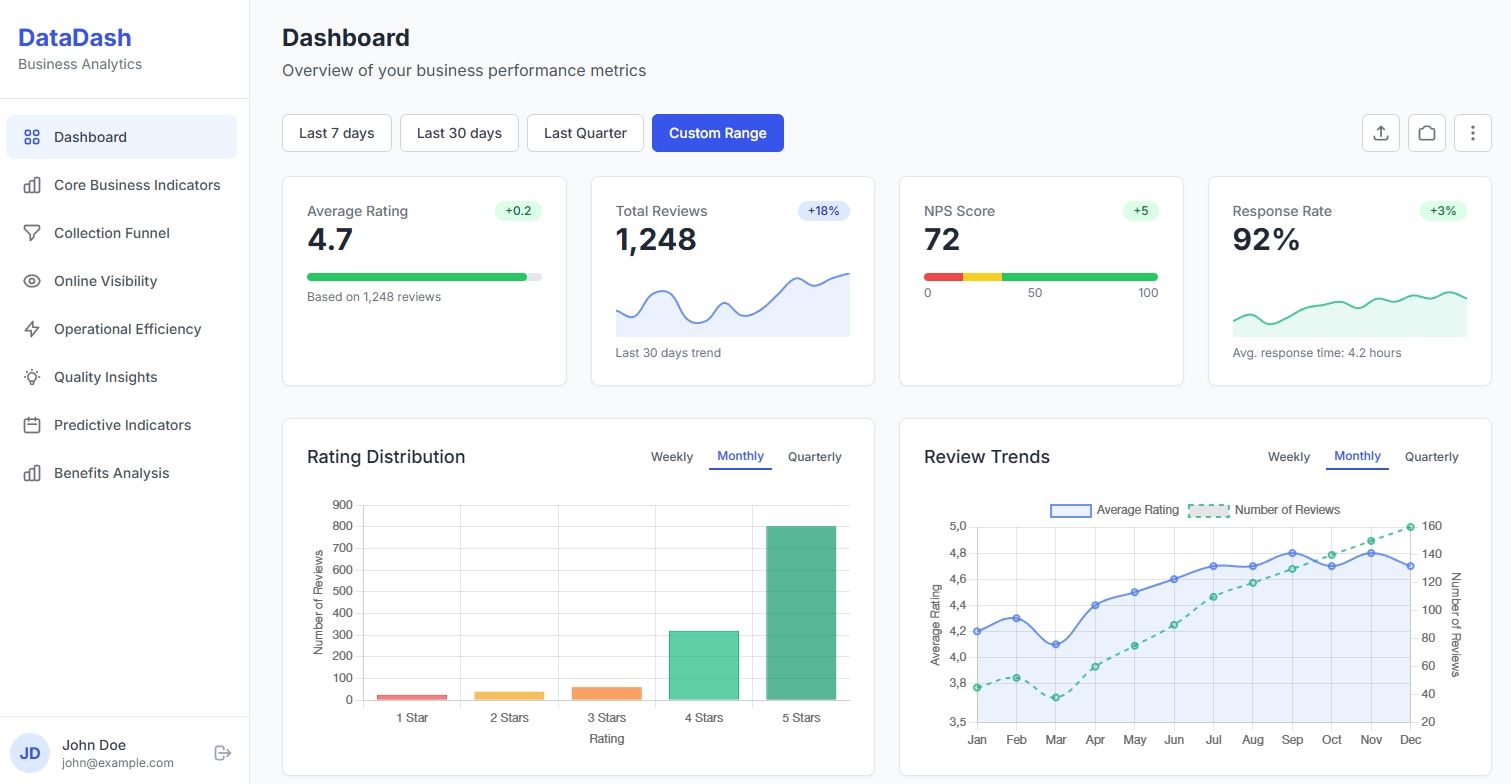Image resolution: width=1511 pixels, height=784 pixels.
Task: Select Last 30 days range
Action: (x=459, y=133)
